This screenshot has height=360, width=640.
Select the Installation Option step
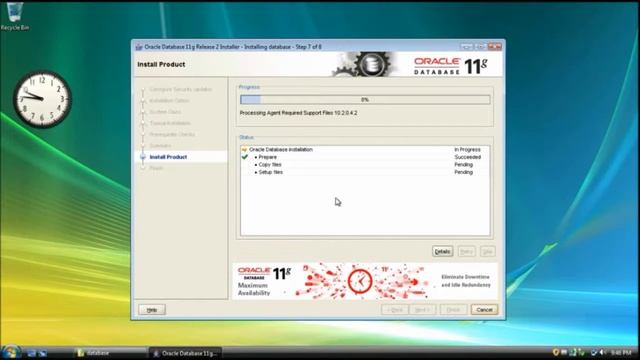(x=169, y=101)
